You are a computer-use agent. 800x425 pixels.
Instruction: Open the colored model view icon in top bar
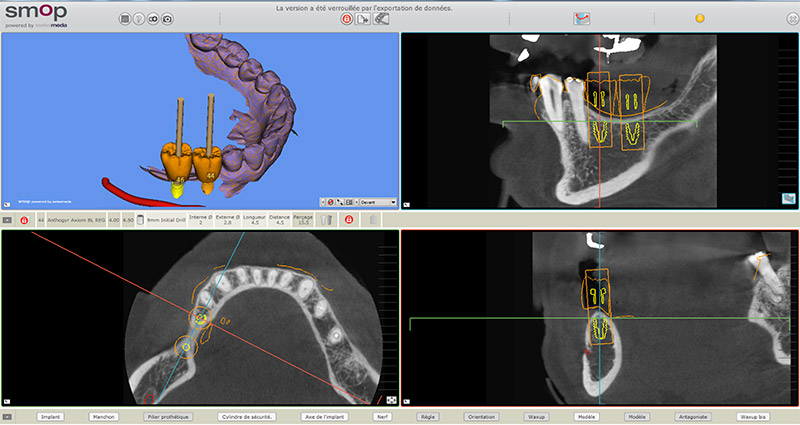coord(581,18)
